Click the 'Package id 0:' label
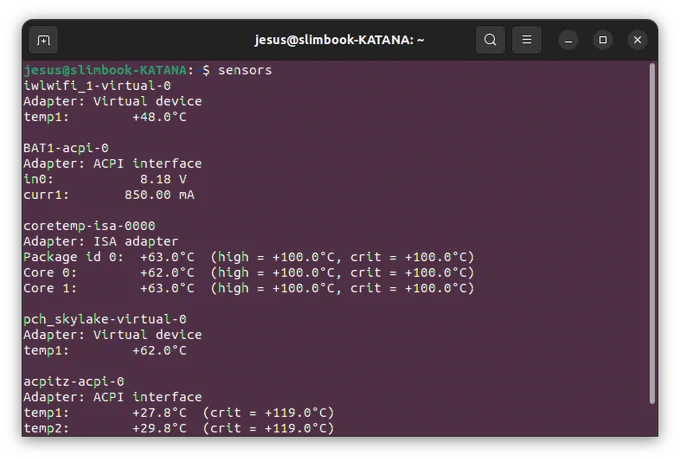The image size is (680, 461). [x=74, y=257]
